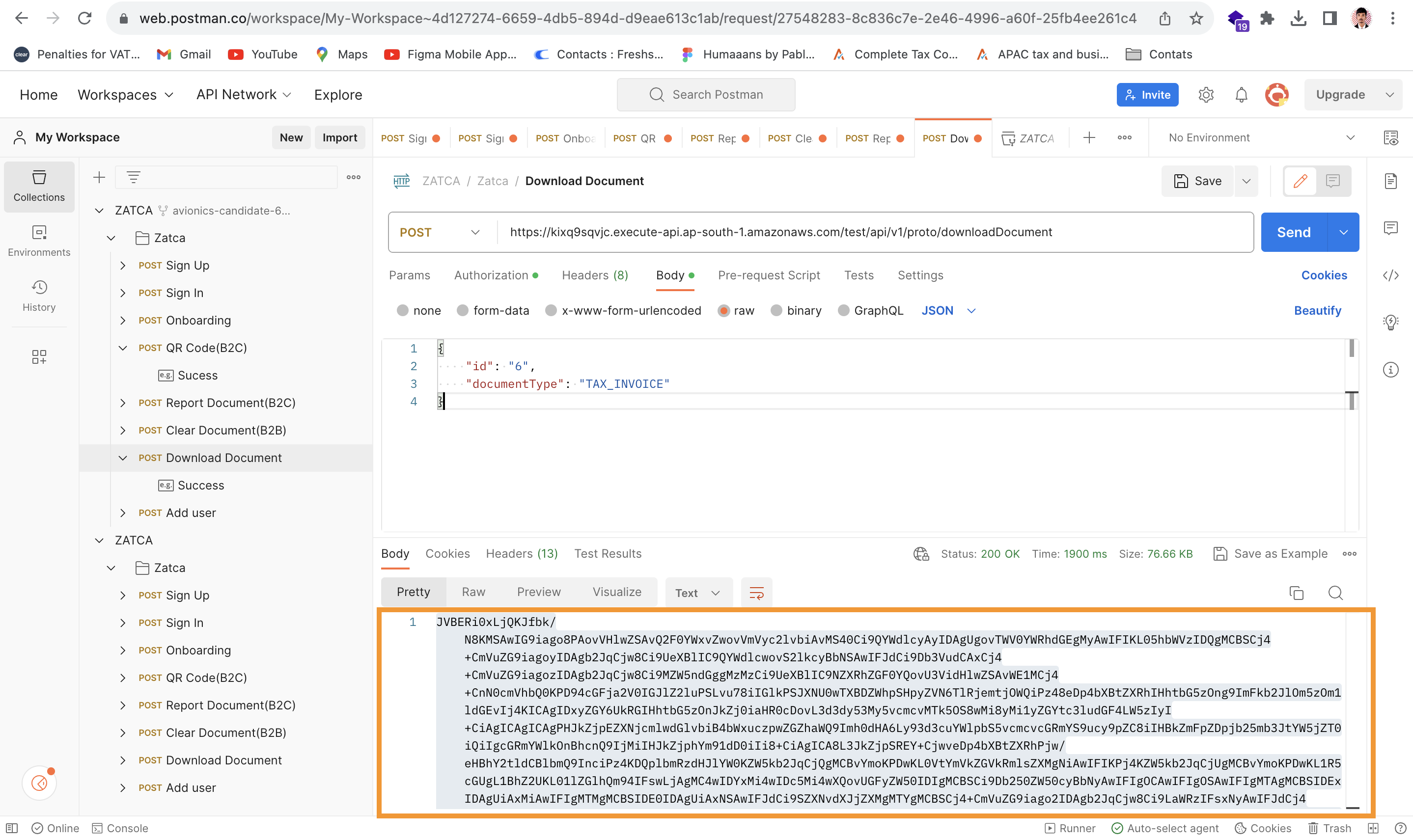Viewport: 1413px width, 840px height.
Task: Open the Console from the status bar
Action: point(120,828)
